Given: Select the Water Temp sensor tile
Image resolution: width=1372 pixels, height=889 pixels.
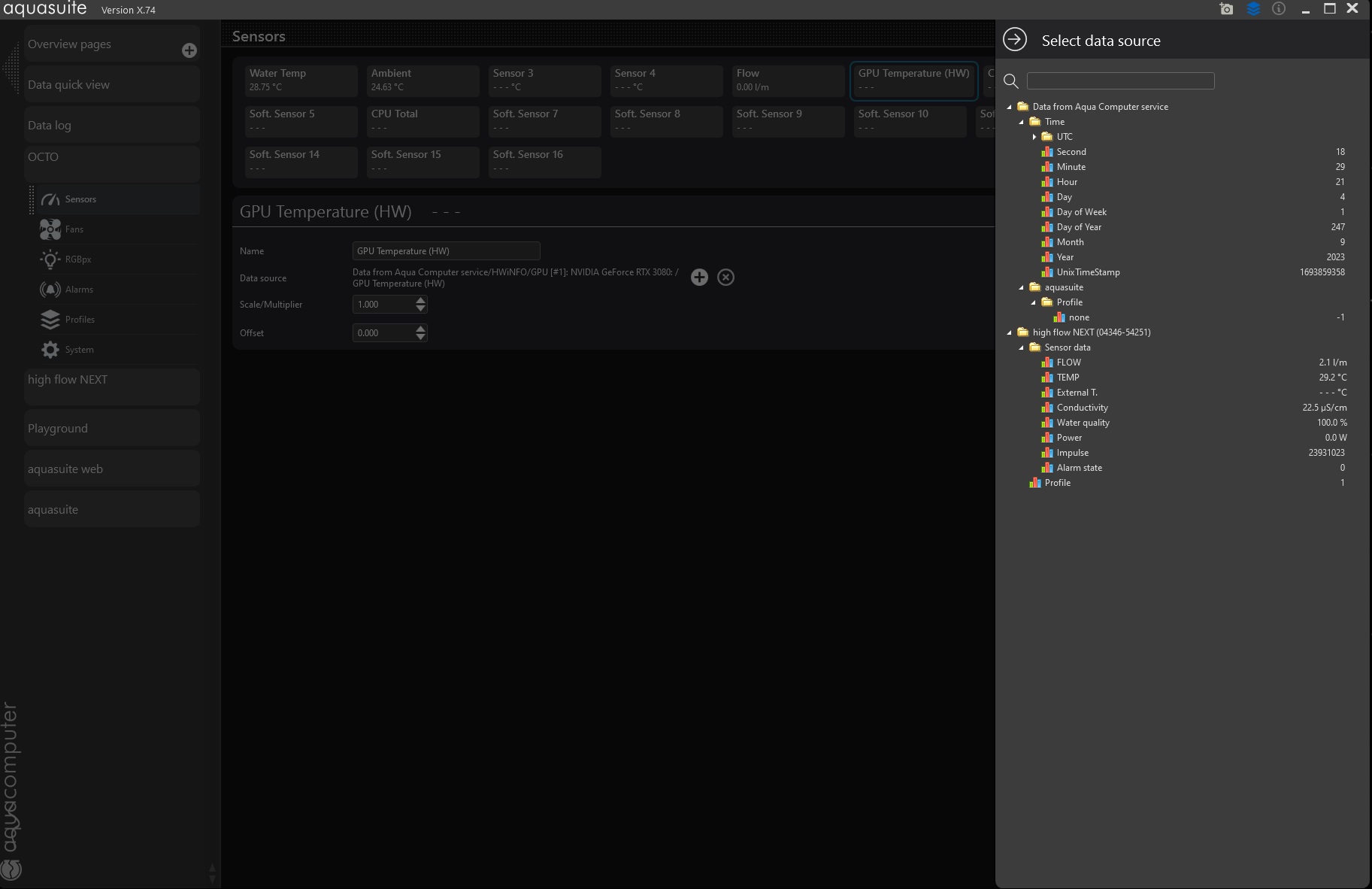Looking at the screenshot, I should (x=301, y=80).
